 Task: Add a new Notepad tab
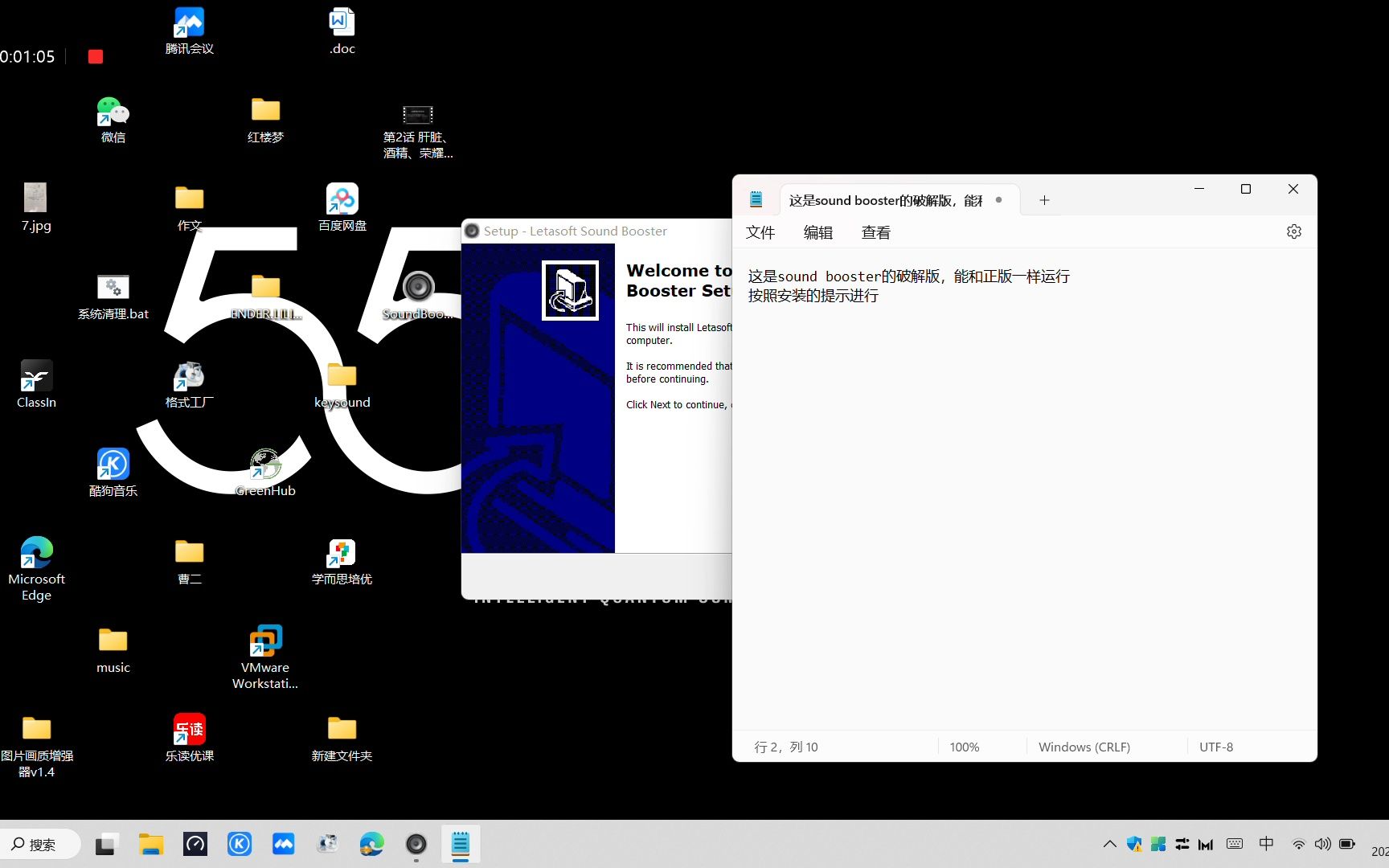click(x=1044, y=200)
